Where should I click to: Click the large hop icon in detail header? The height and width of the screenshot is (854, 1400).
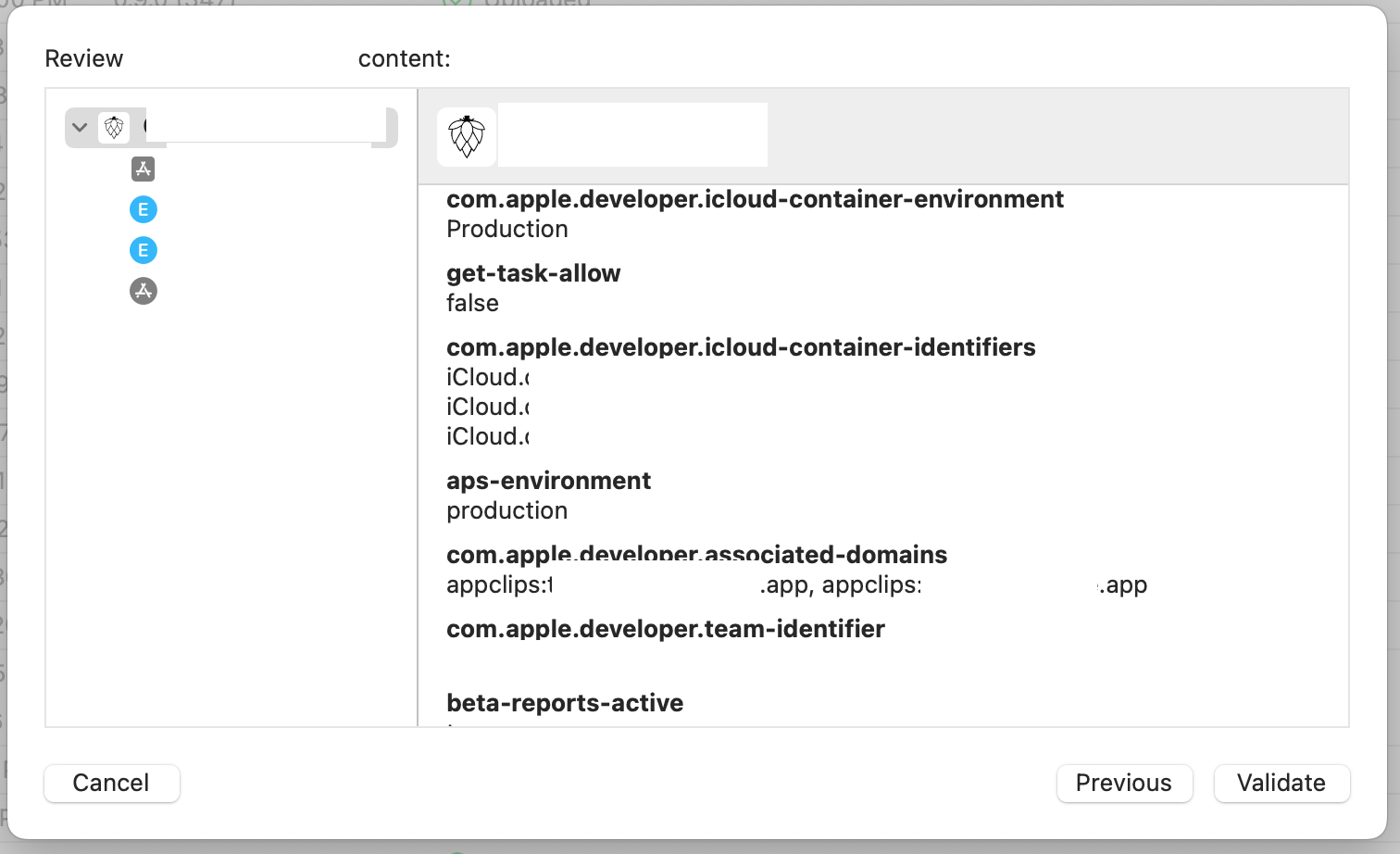467,137
